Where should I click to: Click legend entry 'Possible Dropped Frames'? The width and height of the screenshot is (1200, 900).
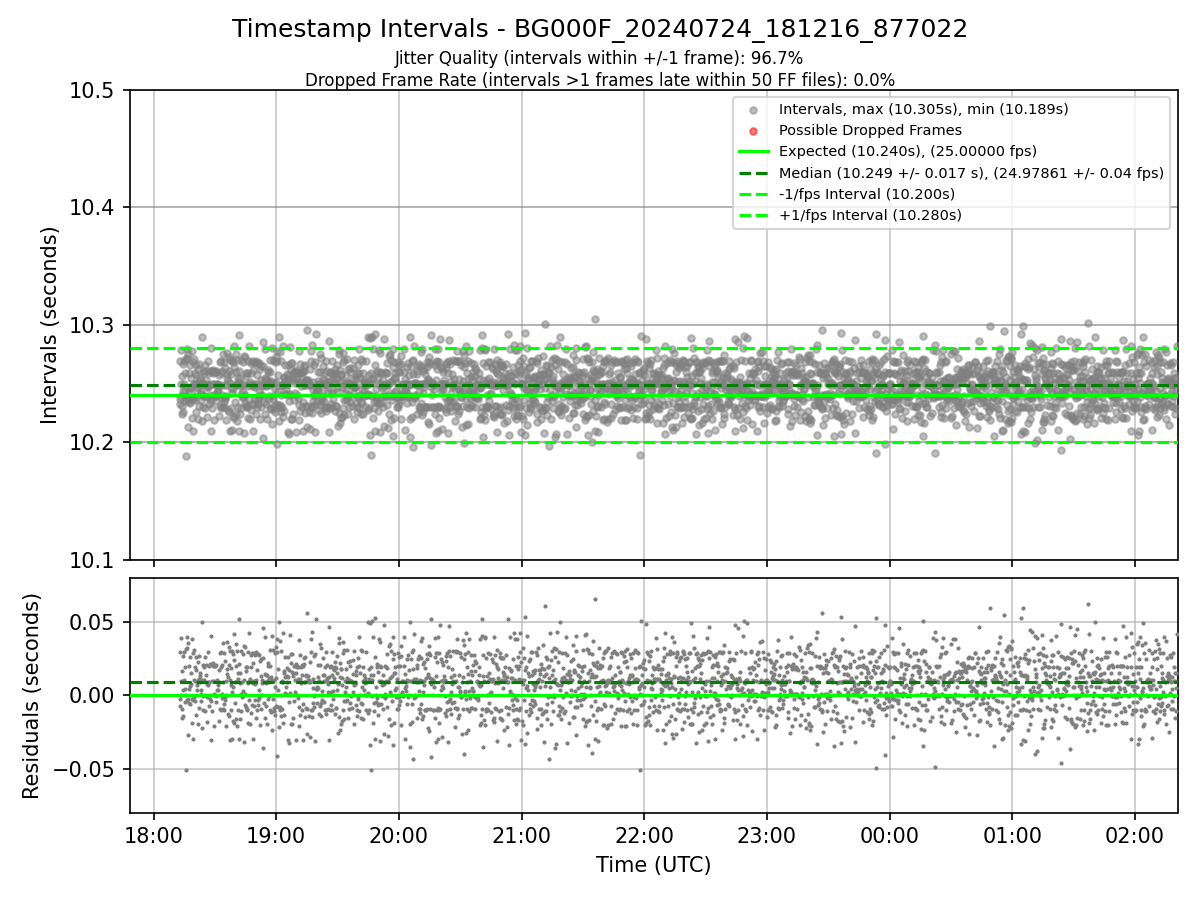[x=870, y=130]
